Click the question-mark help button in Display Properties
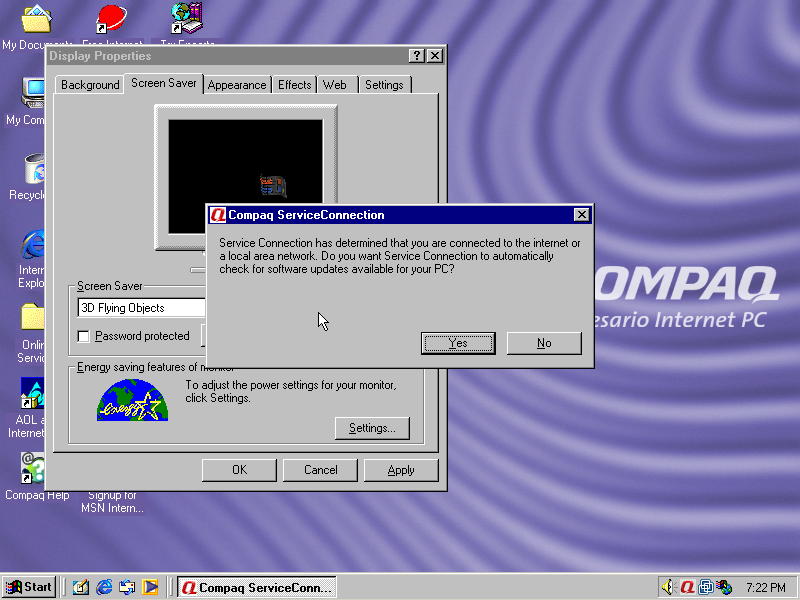Viewport: 800px width, 600px height. (x=417, y=56)
